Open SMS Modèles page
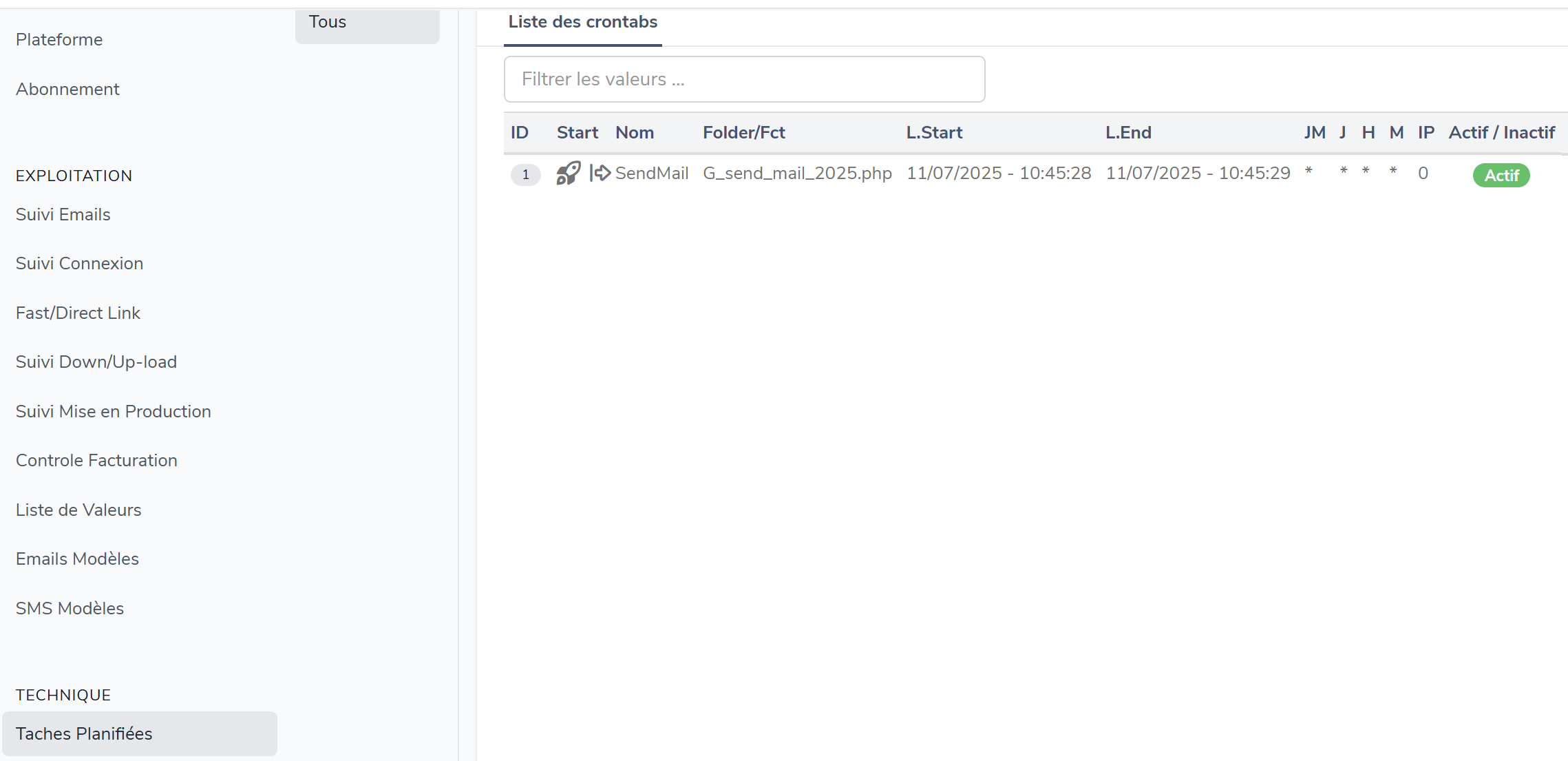 (70, 609)
